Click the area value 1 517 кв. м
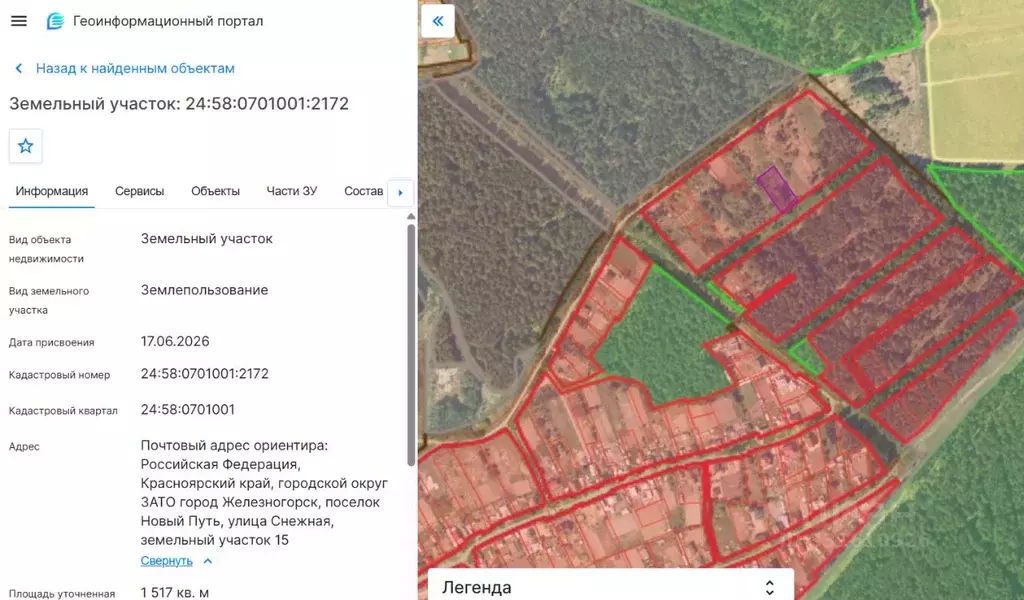 tap(174, 593)
